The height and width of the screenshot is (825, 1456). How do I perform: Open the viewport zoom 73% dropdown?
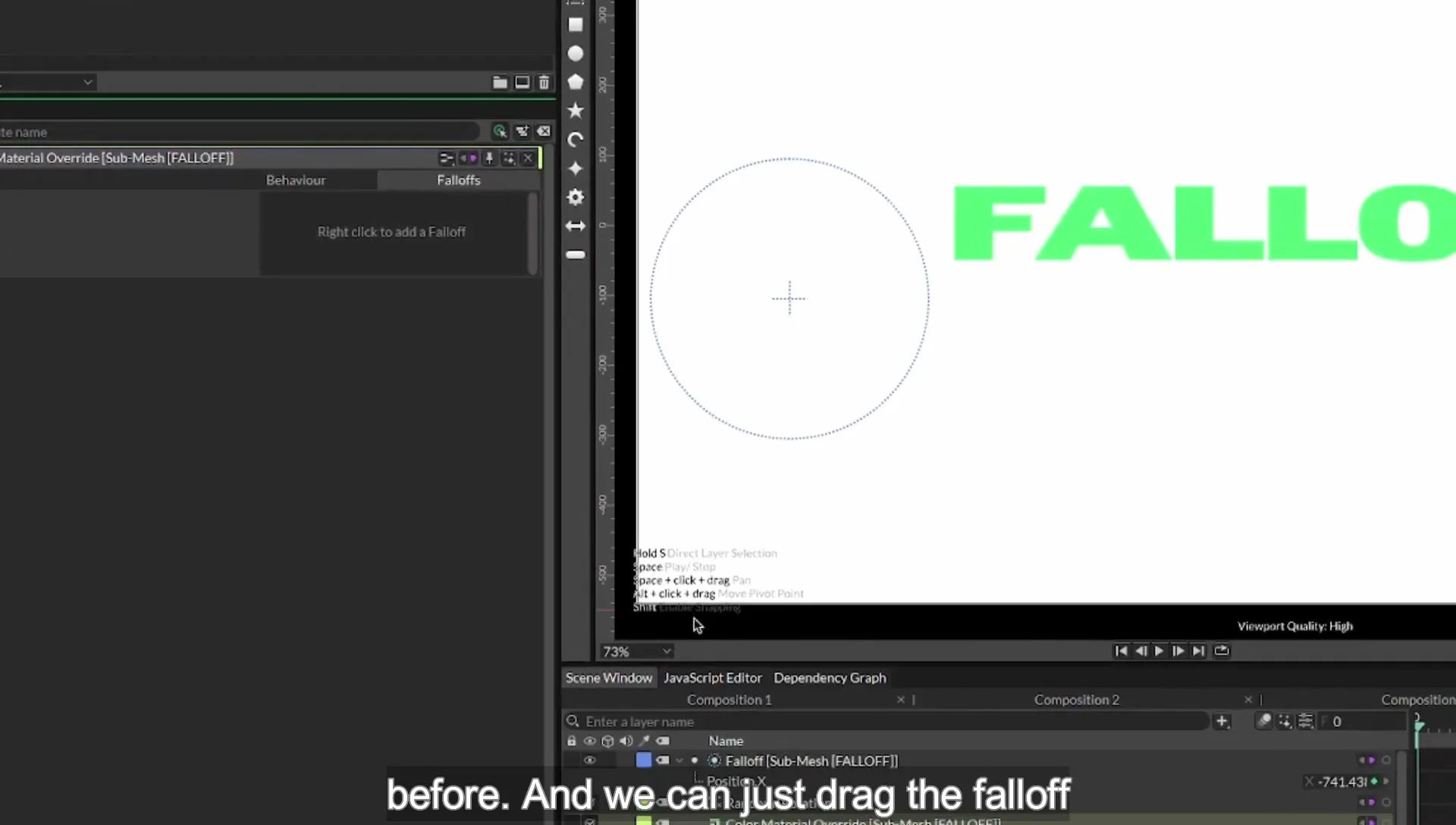click(637, 651)
